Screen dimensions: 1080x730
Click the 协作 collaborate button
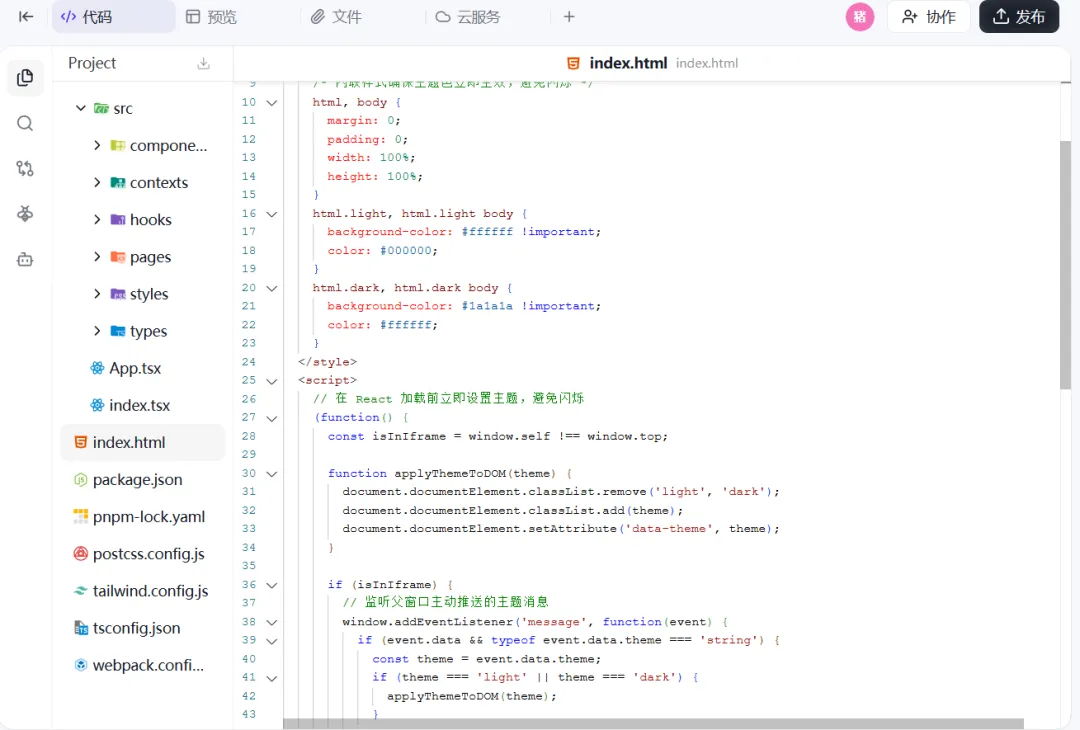pos(928,17)
